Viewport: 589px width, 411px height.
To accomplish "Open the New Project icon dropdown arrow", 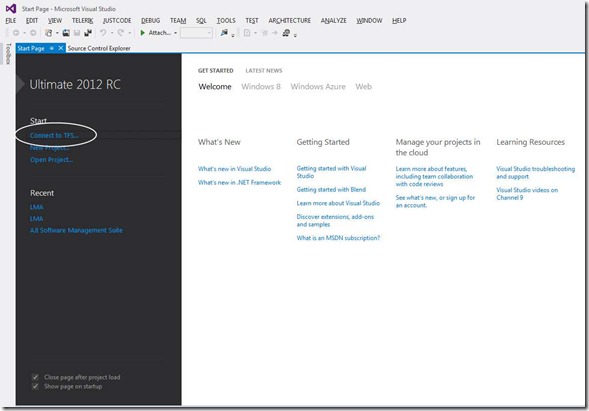I will click(57, 33).
